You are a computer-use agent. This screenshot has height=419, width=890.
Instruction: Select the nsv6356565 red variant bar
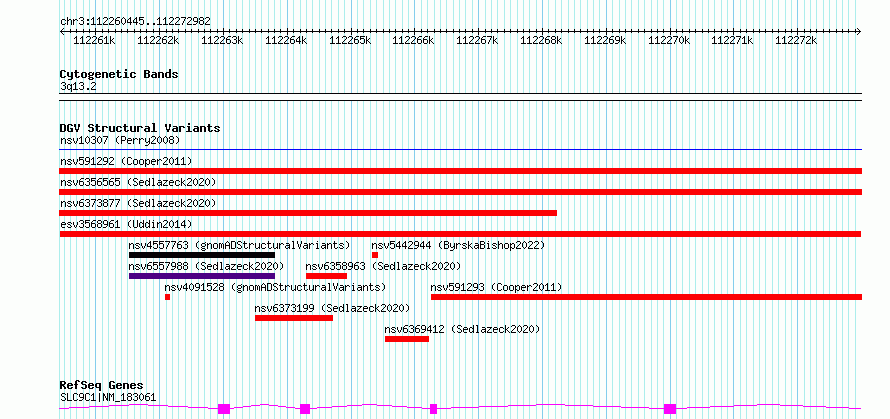coord(461,192)
